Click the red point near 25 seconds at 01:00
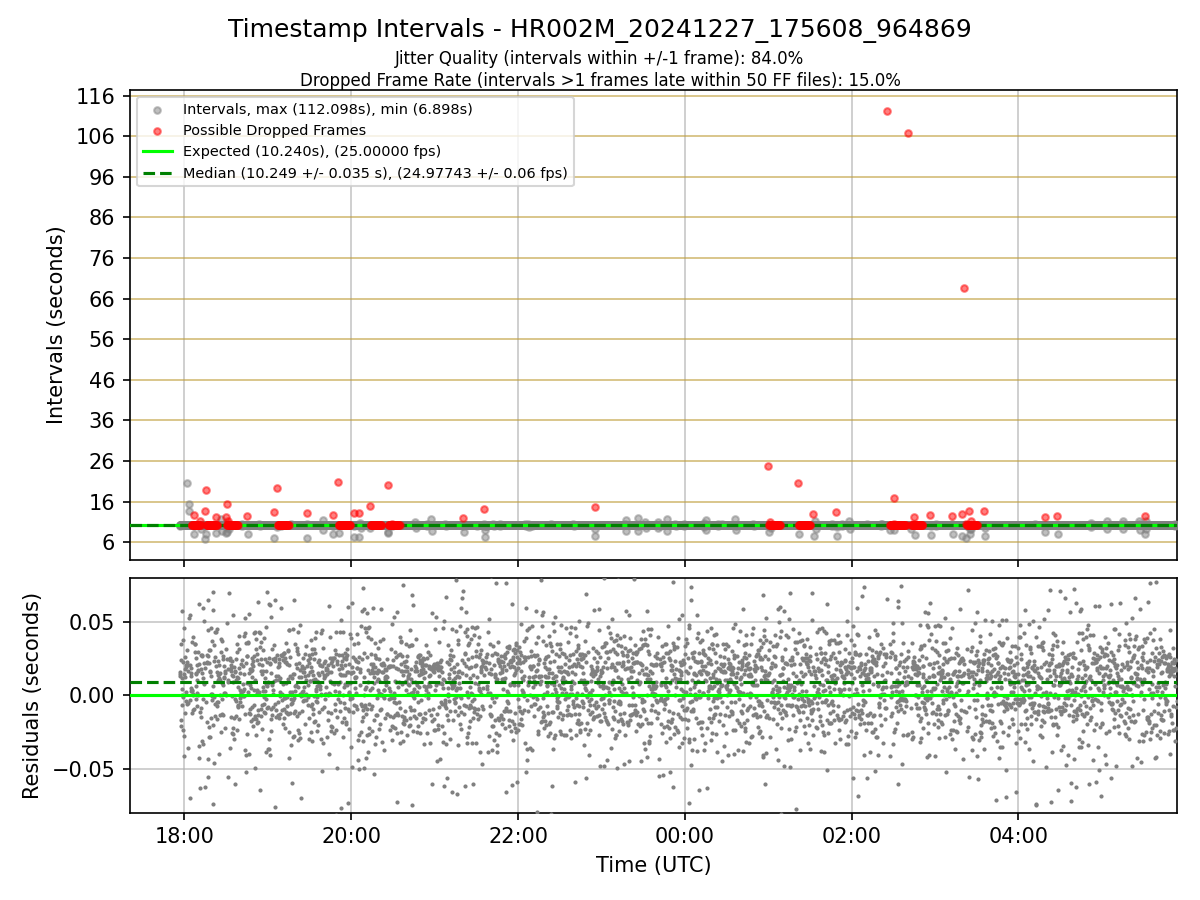This screenshot has width=1200, height=900. click(768, 466)
